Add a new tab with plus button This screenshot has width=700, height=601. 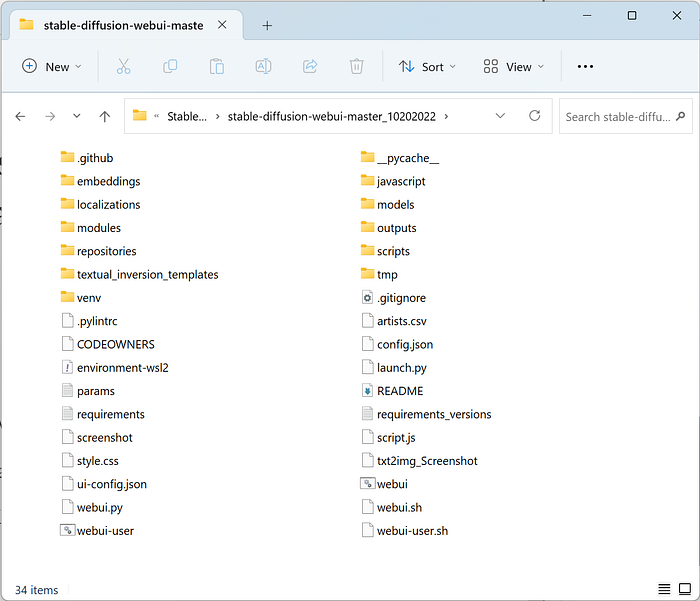tap(267, 25)
